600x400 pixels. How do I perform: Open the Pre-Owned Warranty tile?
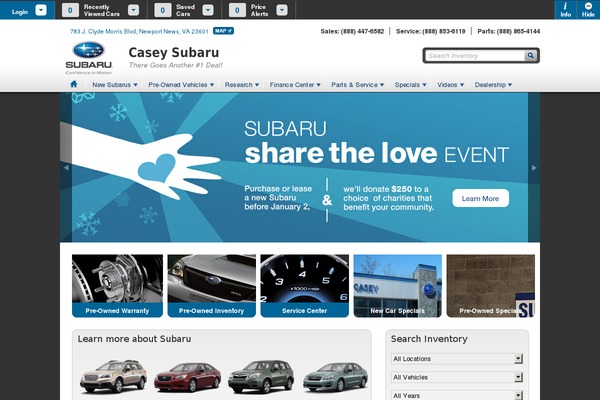click(x=117, y=286)
